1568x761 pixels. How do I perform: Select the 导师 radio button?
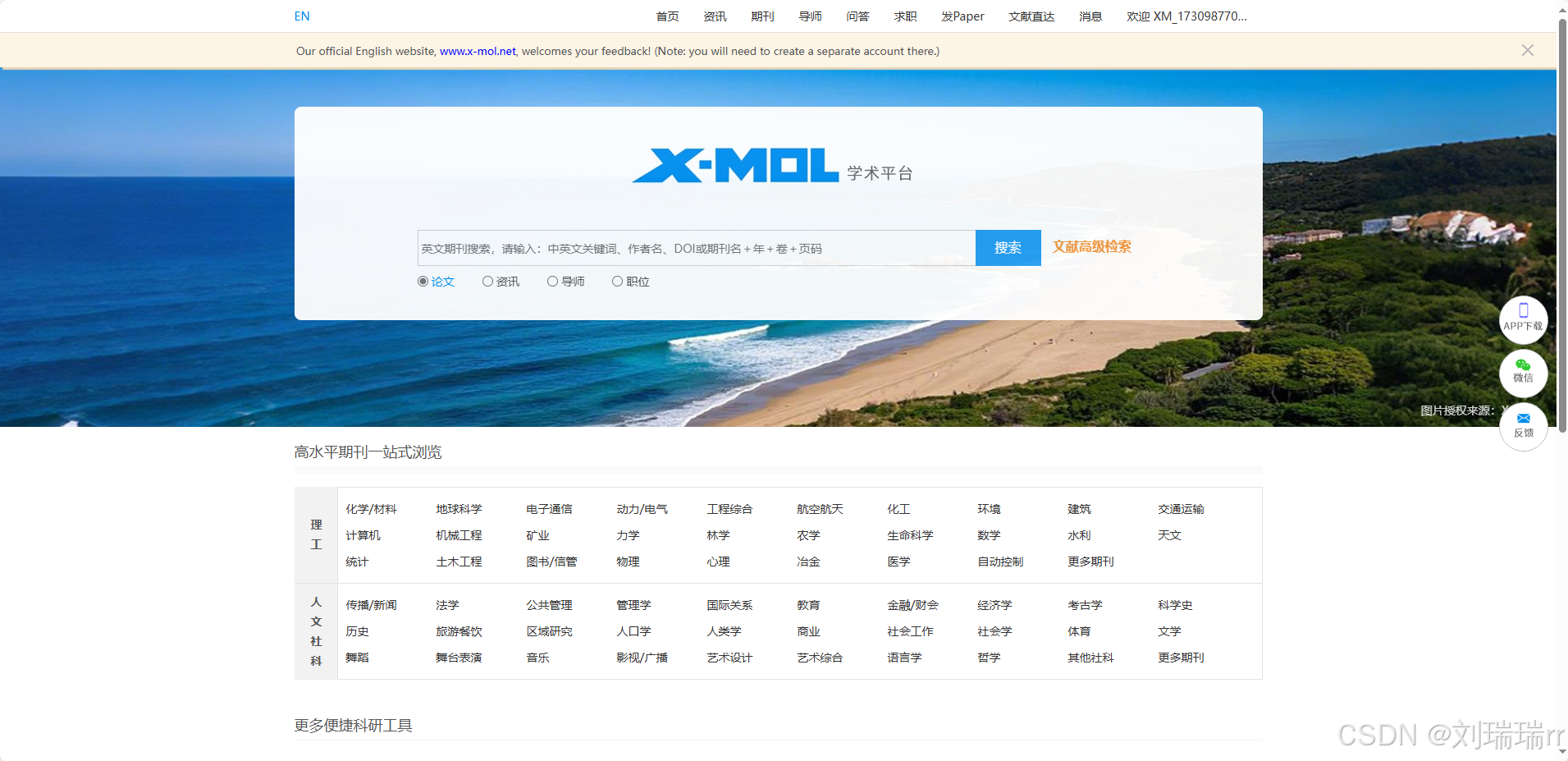(x=552, y=282)
